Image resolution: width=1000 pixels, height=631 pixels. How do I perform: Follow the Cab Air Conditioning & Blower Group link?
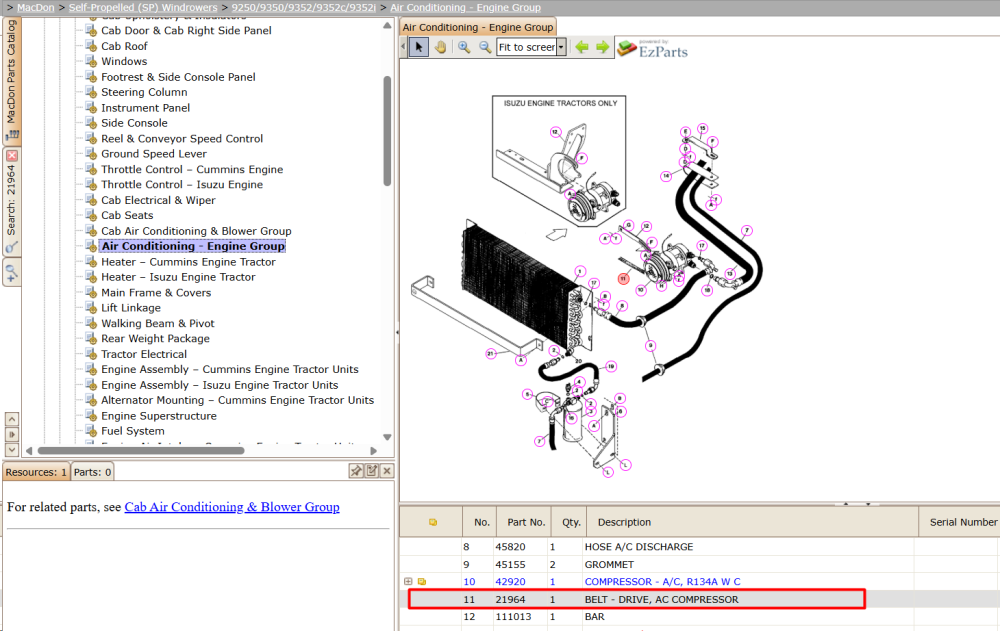tap(232, 507)
